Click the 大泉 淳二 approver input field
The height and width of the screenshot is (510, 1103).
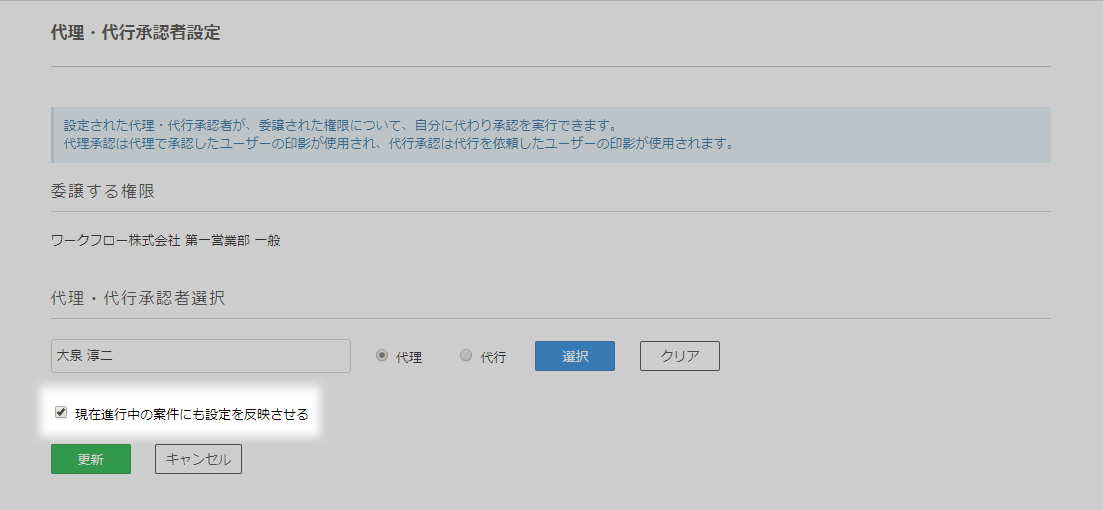(x=200, y=356)
